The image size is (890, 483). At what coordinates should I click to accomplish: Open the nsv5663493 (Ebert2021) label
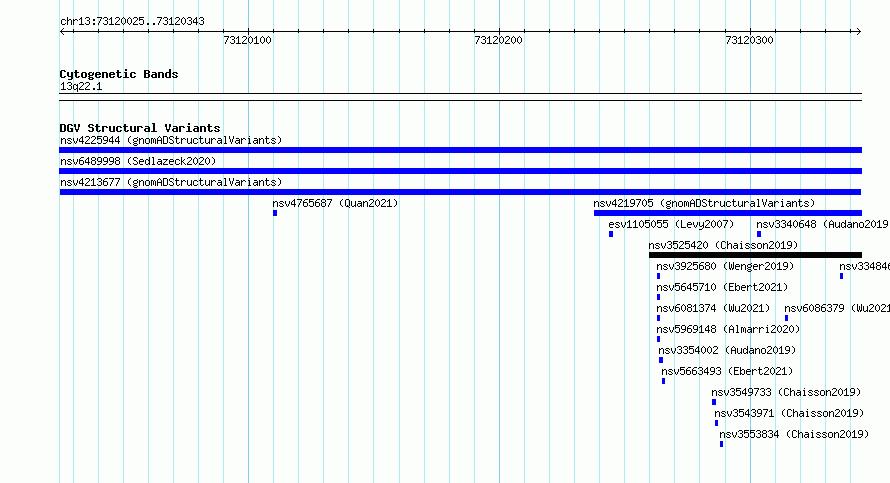pyautogui.click(x=727, y=371)
